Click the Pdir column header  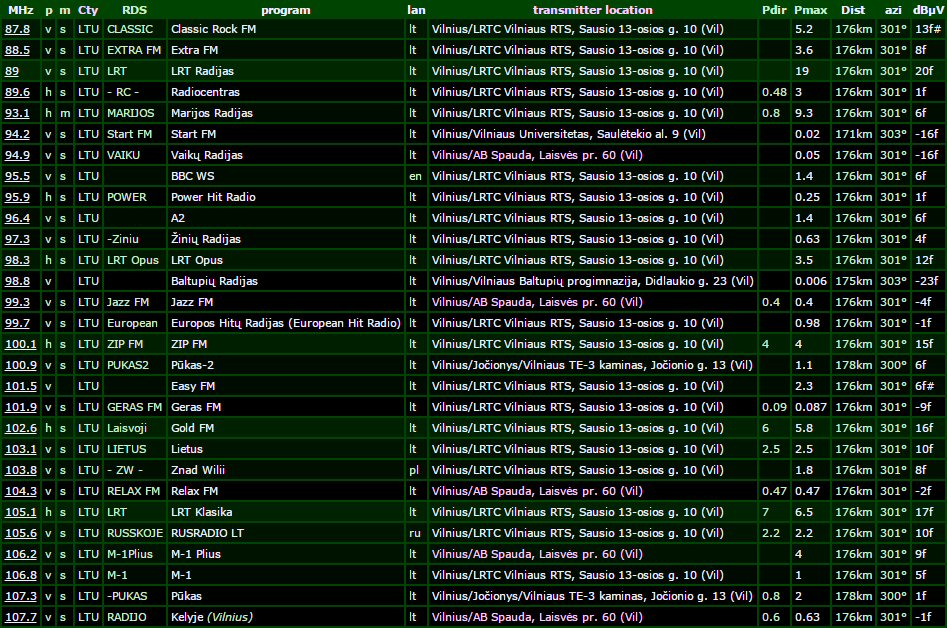tap(774, 10)
